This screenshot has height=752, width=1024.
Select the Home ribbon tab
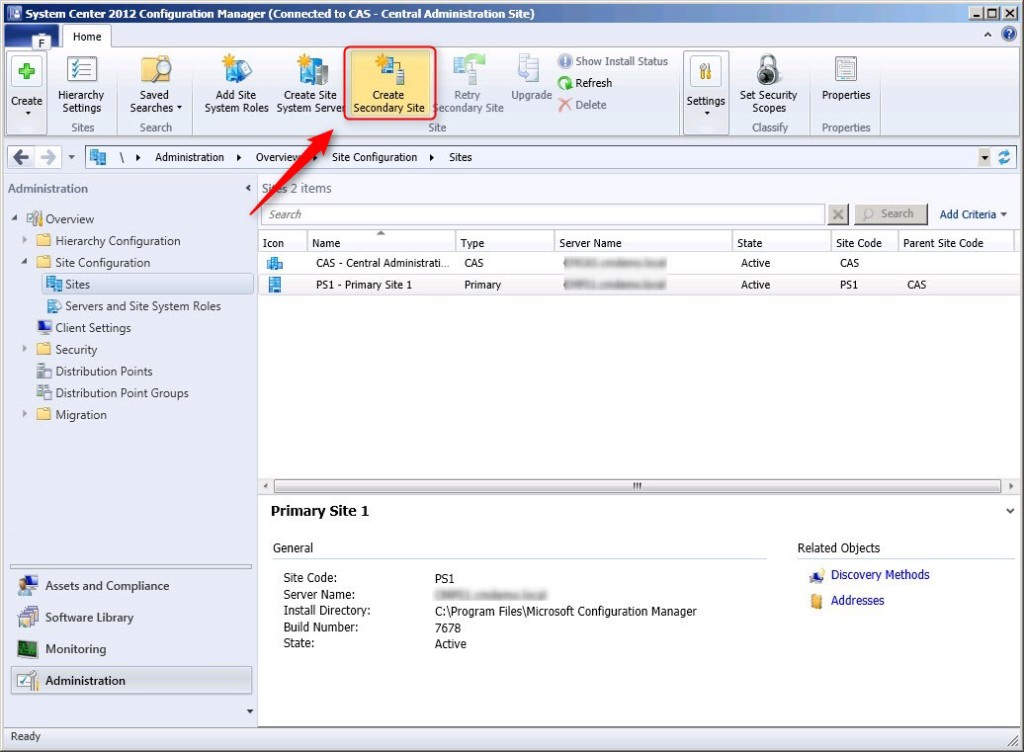pyautogui.click(x=87, y=36)
